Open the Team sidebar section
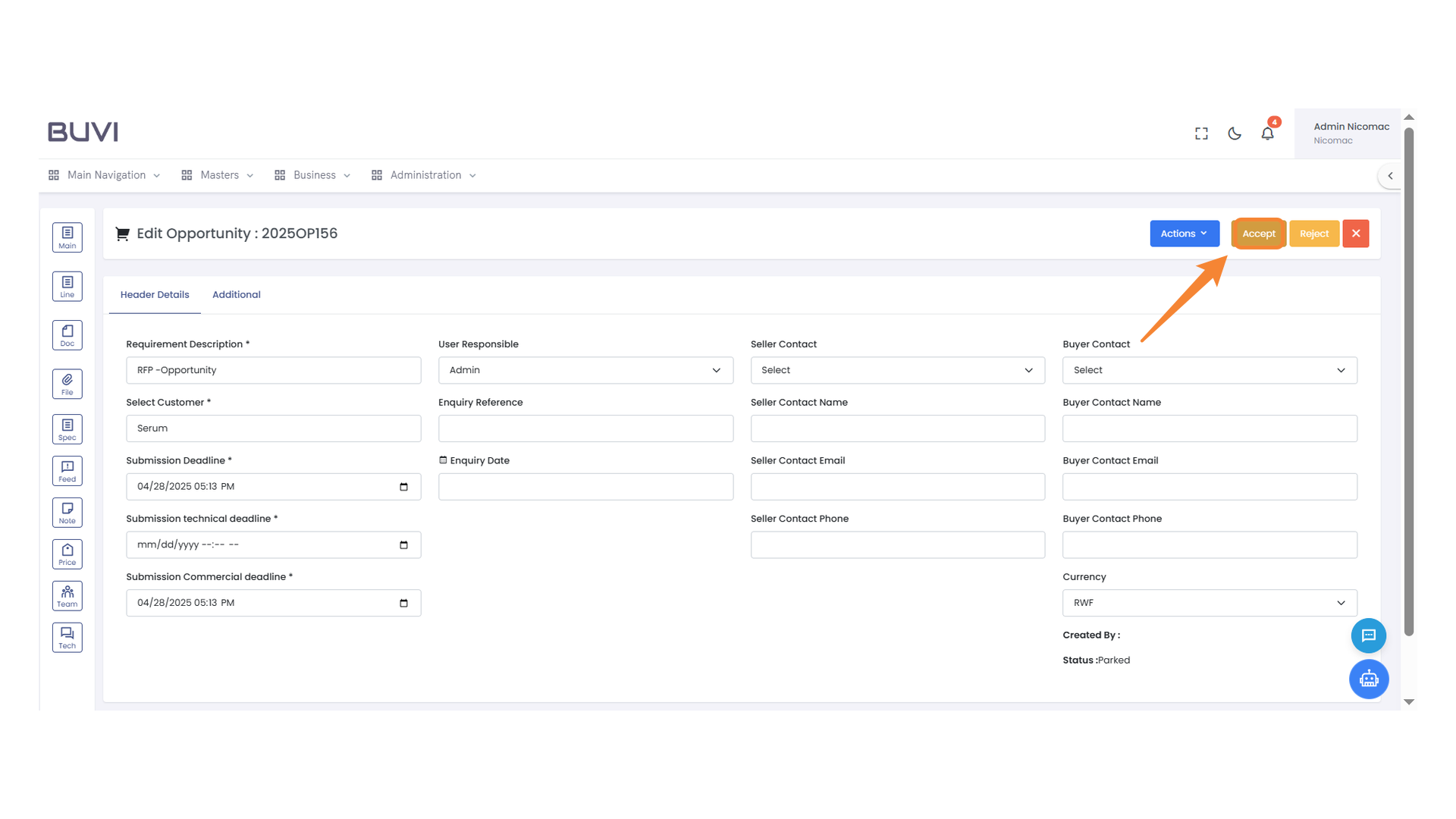The width and height of the screenshot is (1456, 819). click(x=67, y=596)
